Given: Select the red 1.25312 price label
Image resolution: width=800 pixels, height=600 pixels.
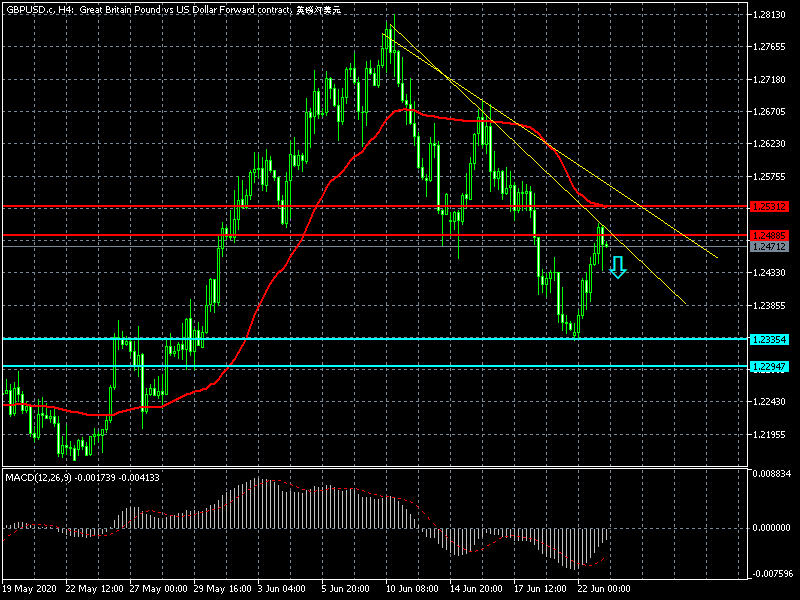Looking at the screenshot, I should [x=769, y=207].
